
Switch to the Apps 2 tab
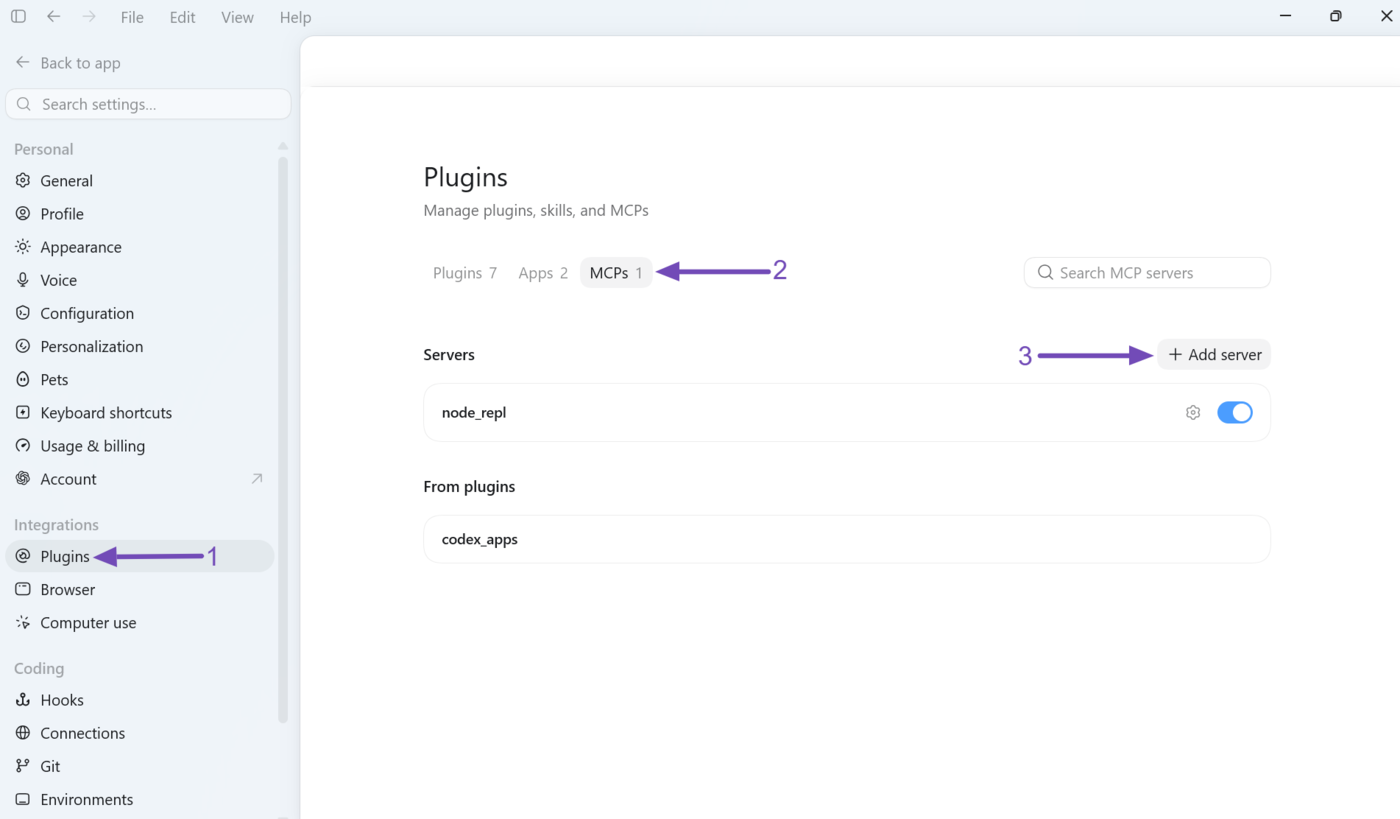point(543,273)
